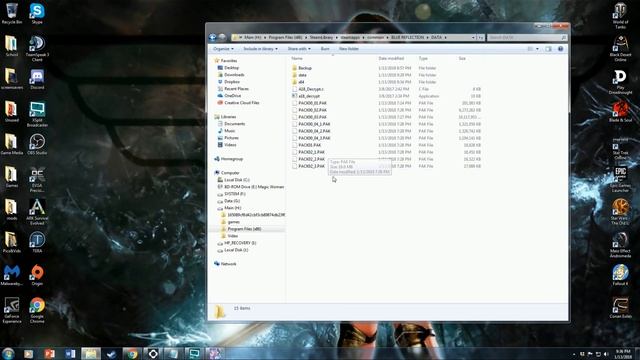This screenshot has width=640, height=360.
Task: Open Word from the taskbar
Action: point(70,353)
